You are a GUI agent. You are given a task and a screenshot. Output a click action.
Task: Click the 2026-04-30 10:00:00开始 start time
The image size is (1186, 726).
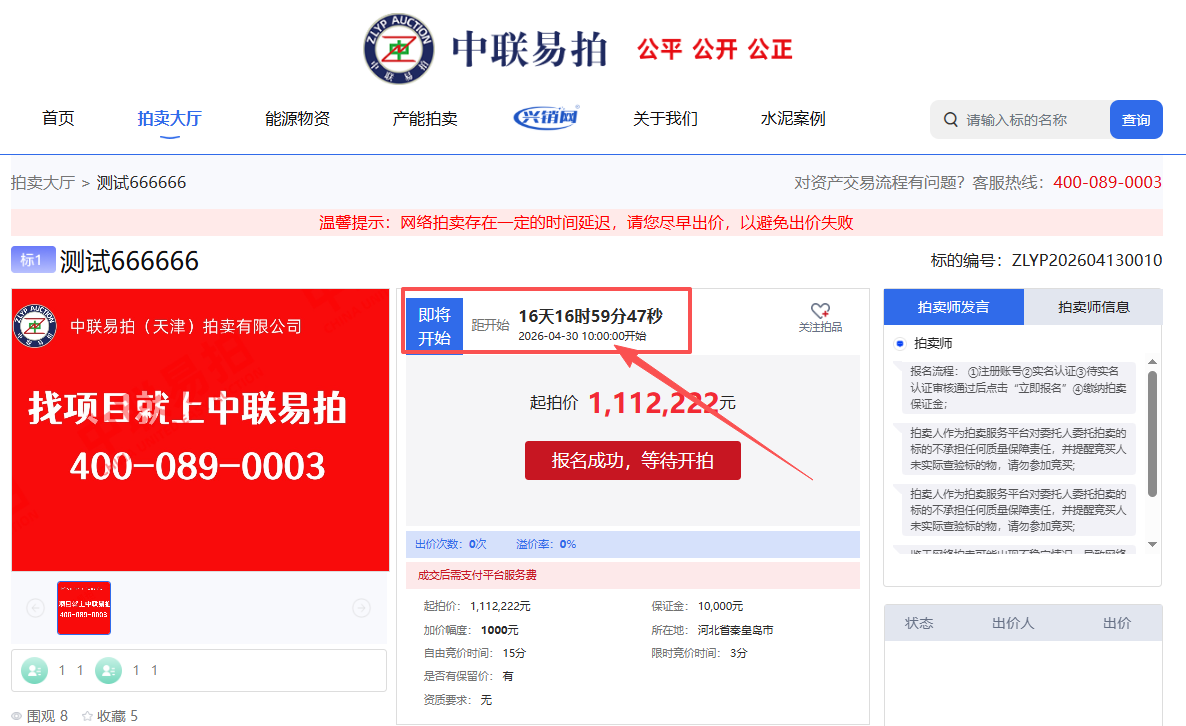[x=582, y=336]
